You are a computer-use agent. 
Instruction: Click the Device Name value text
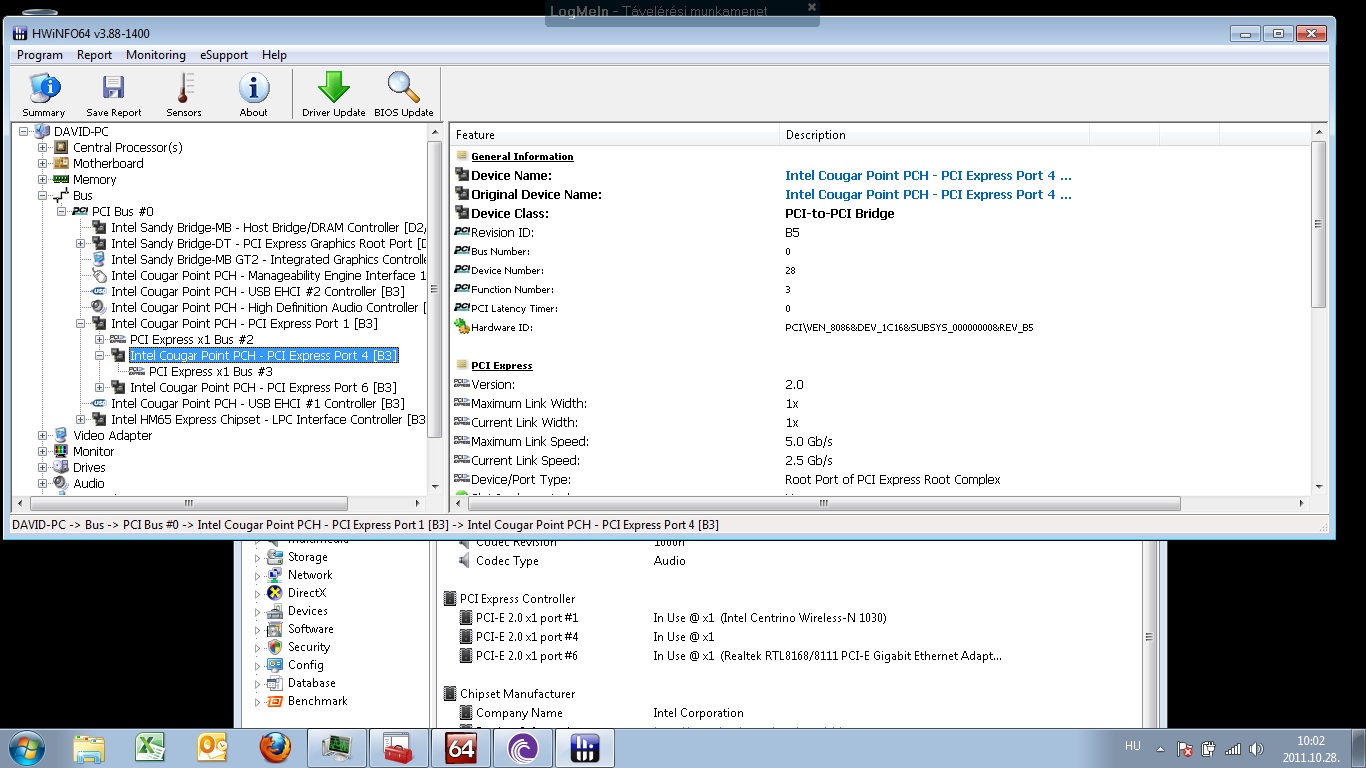tap(928, 176)
